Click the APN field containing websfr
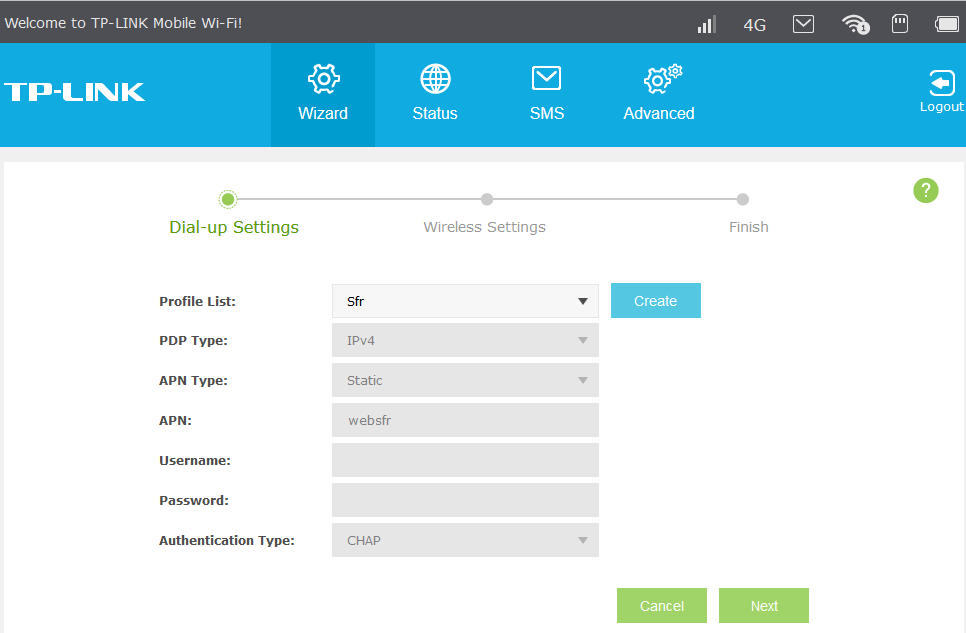966x633 pixels. pyautogui.click(x=465, y=420)
